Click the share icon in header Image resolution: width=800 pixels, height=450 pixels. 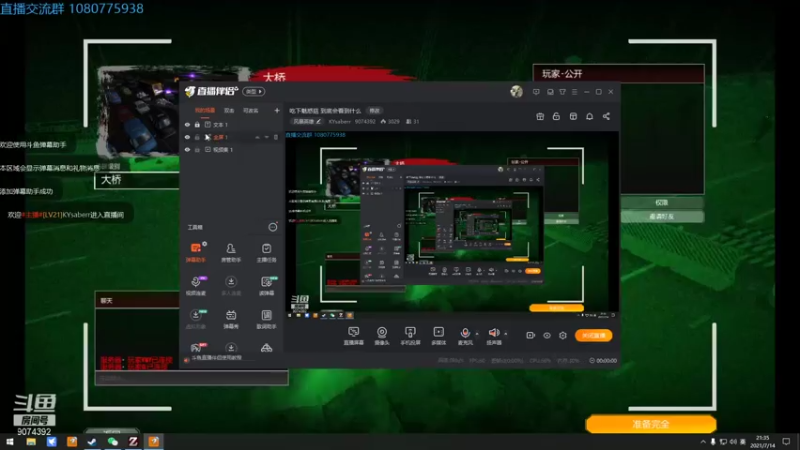pos(606,116)
